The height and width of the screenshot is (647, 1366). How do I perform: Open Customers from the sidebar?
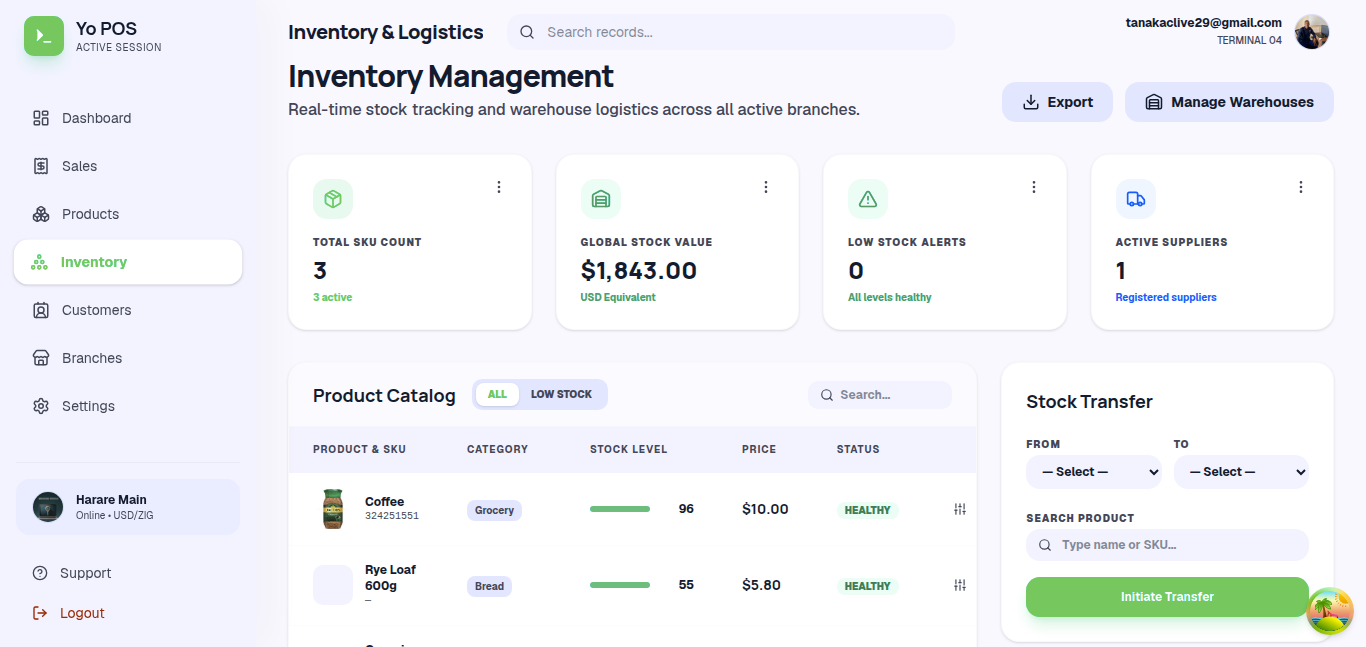tap(128, 310)
